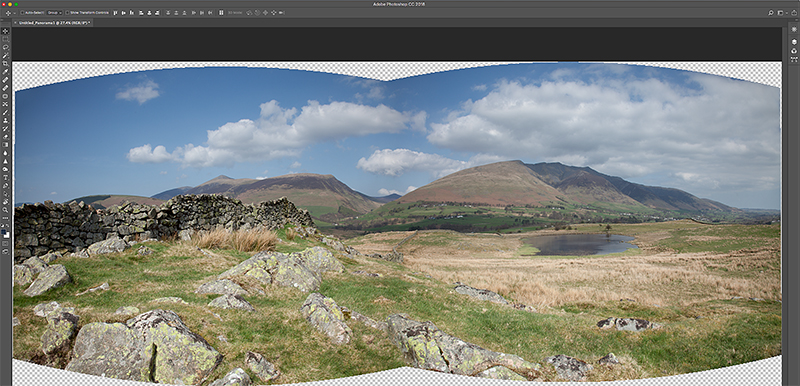Switch to Untitled_Panorama1 document tab
Screen dimensions: 800x386
coord(53,23)
